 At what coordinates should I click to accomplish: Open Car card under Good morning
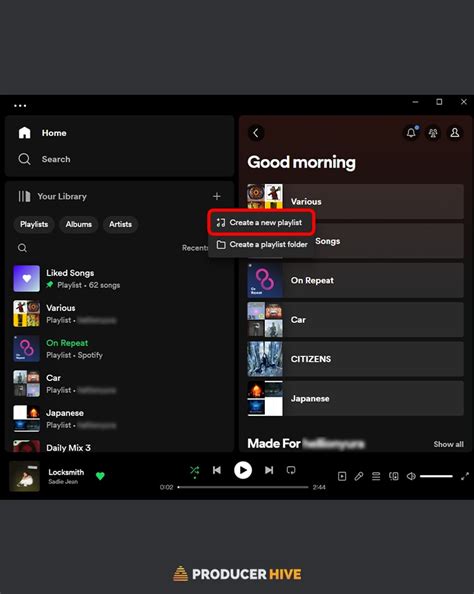click(355, 320)
